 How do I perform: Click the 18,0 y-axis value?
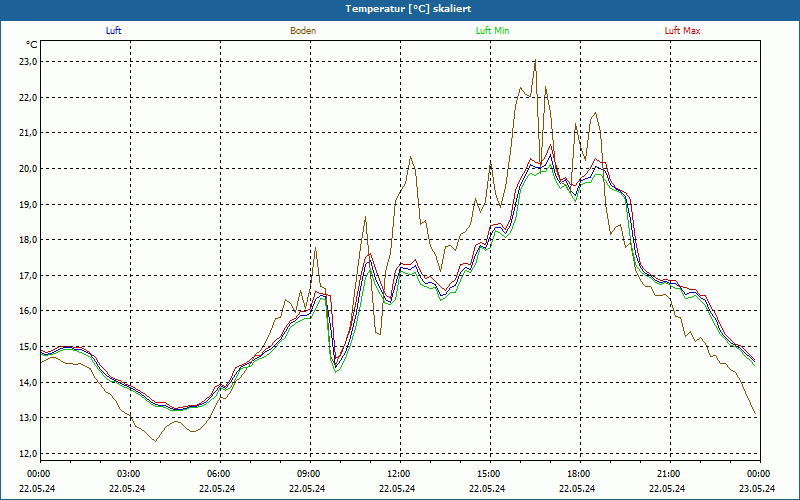29,240
